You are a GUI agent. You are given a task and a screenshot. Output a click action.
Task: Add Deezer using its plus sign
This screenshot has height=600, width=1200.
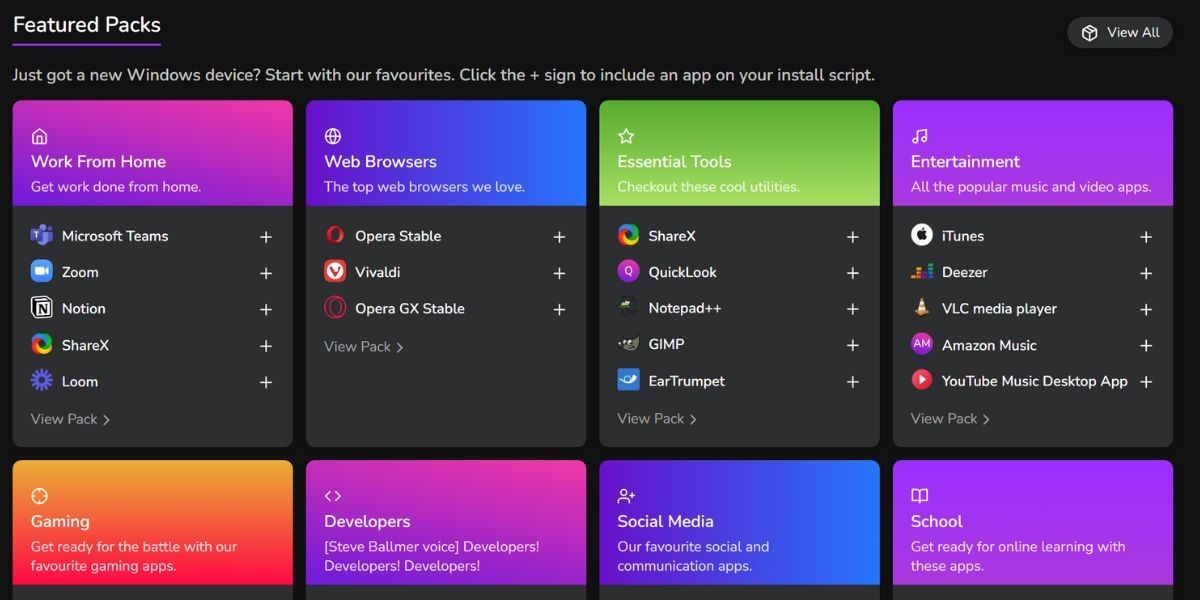coord(1146,273)
